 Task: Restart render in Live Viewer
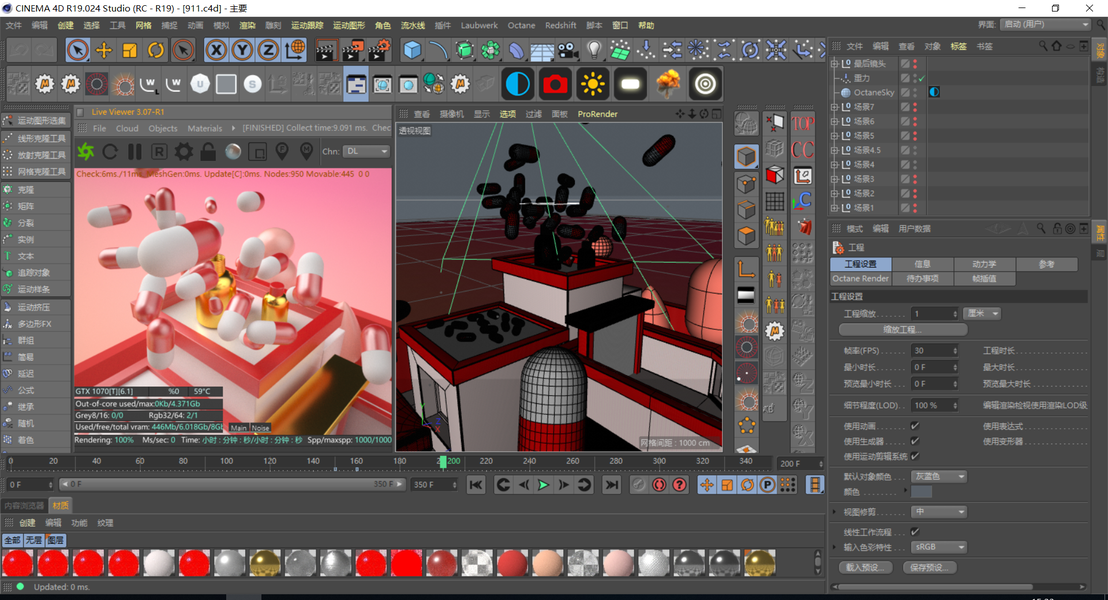110,151
